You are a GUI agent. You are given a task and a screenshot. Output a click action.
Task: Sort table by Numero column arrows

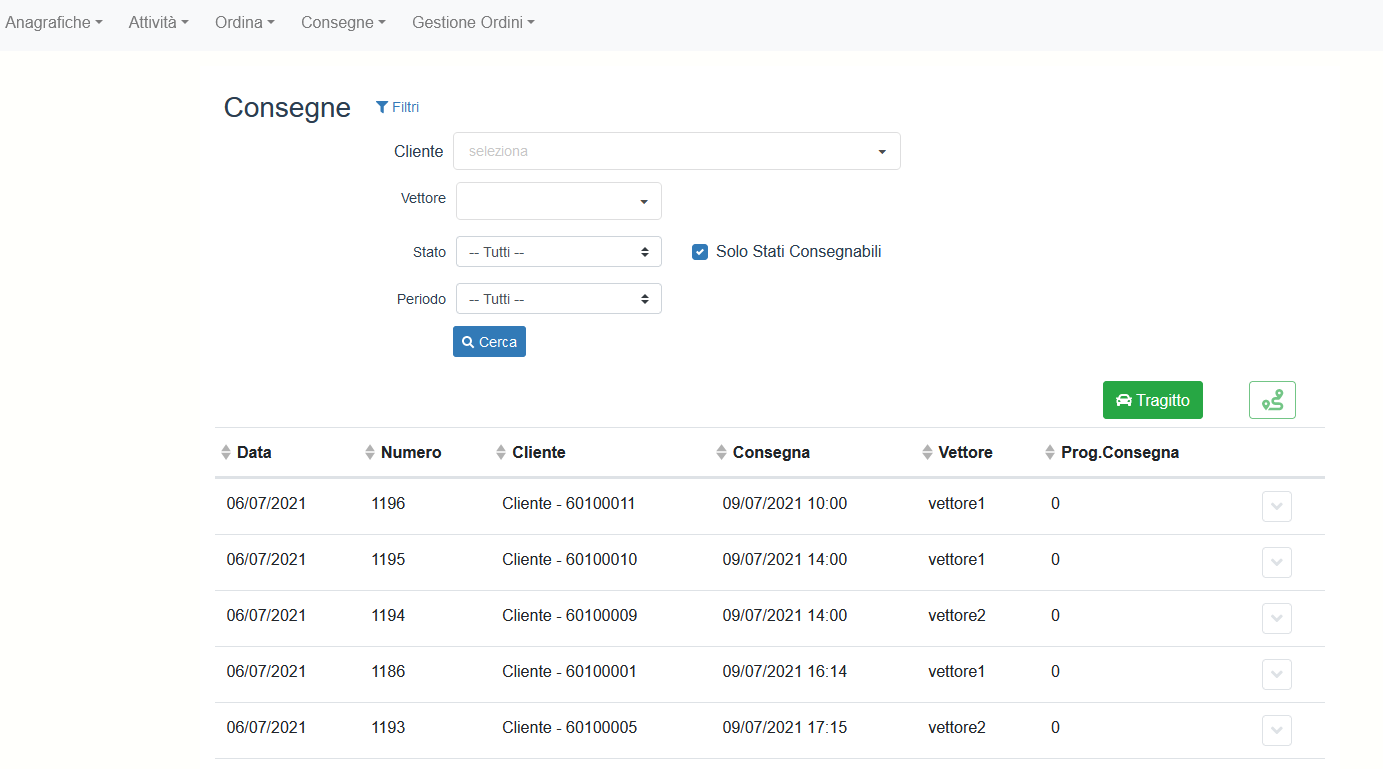point(370,453)
